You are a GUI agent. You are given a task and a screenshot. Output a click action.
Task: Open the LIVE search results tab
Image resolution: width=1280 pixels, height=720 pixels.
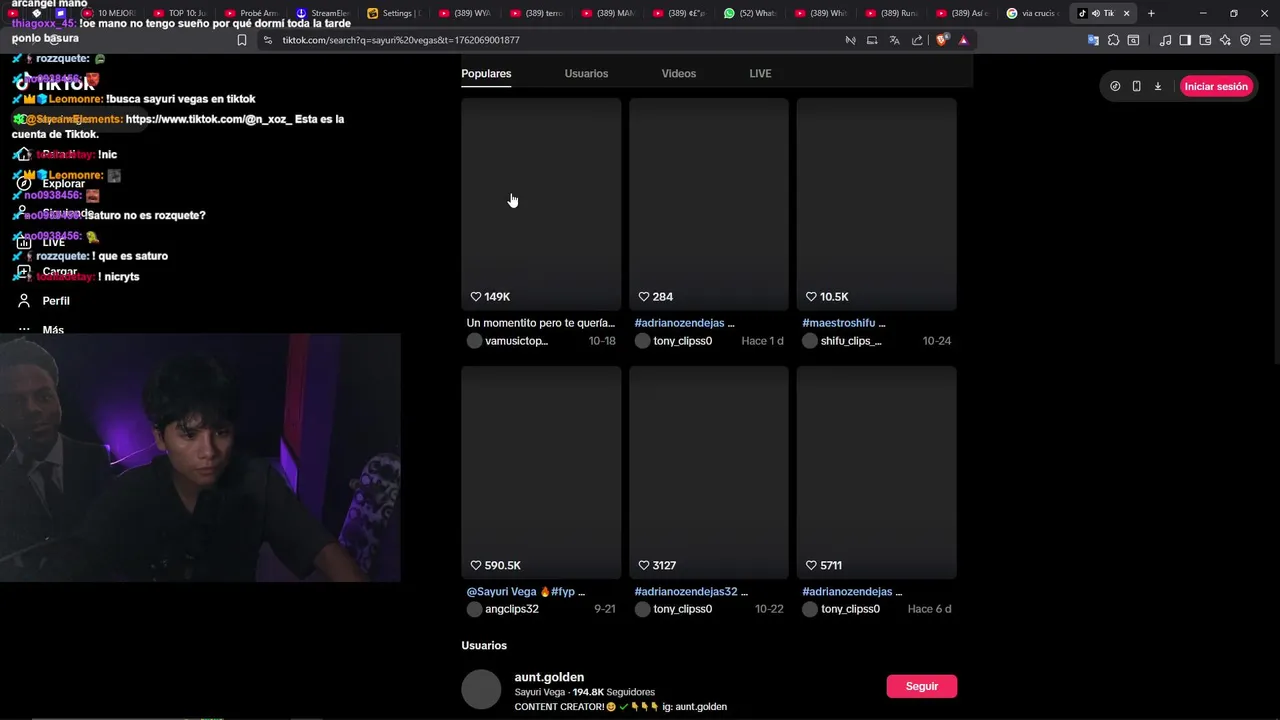point(760,74)
